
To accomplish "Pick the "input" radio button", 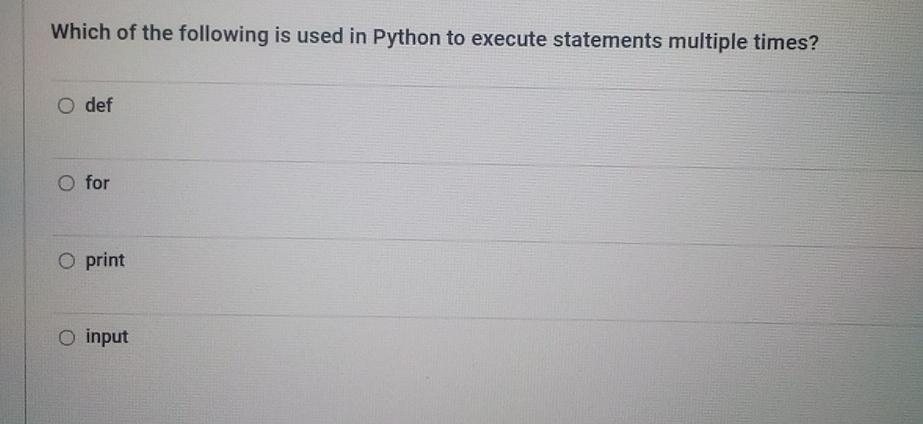I will click(x=66, y=338).
